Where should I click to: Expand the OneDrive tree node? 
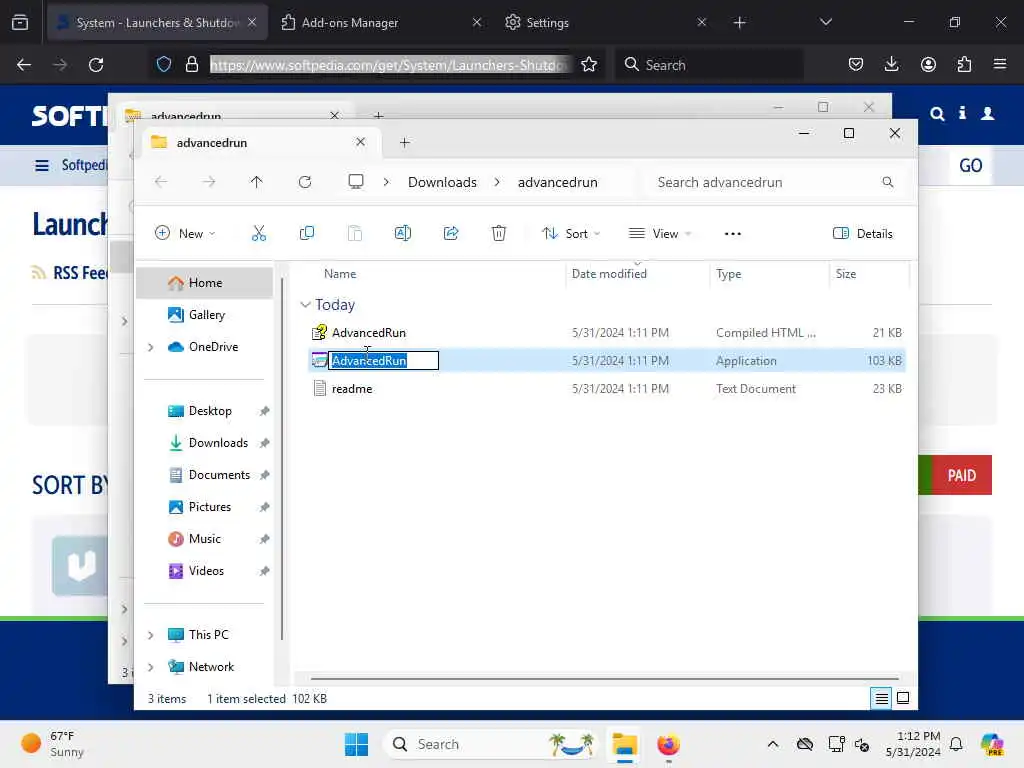(x=151, y=347)
